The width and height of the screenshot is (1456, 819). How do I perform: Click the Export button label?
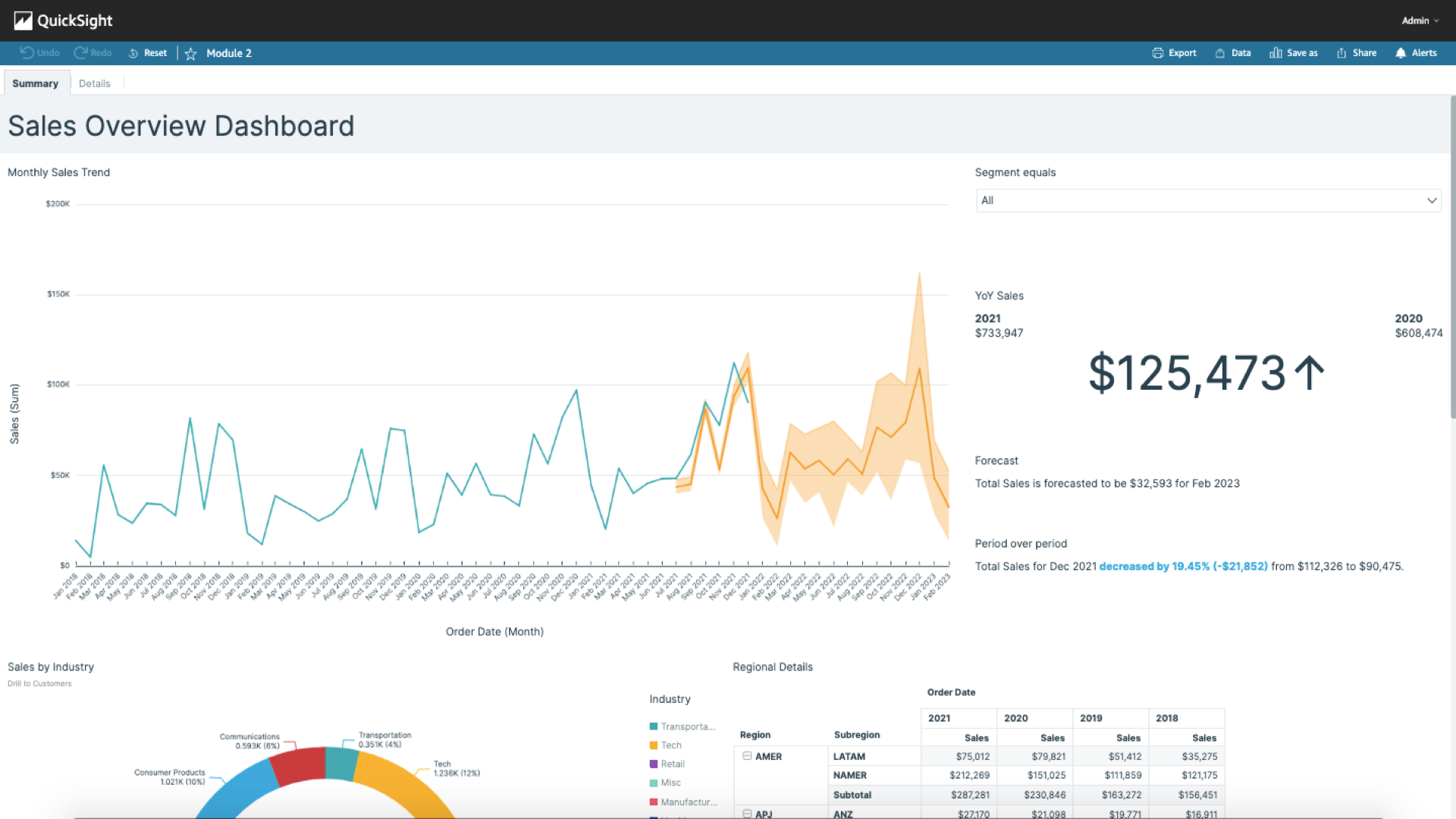coord(1182,53)
